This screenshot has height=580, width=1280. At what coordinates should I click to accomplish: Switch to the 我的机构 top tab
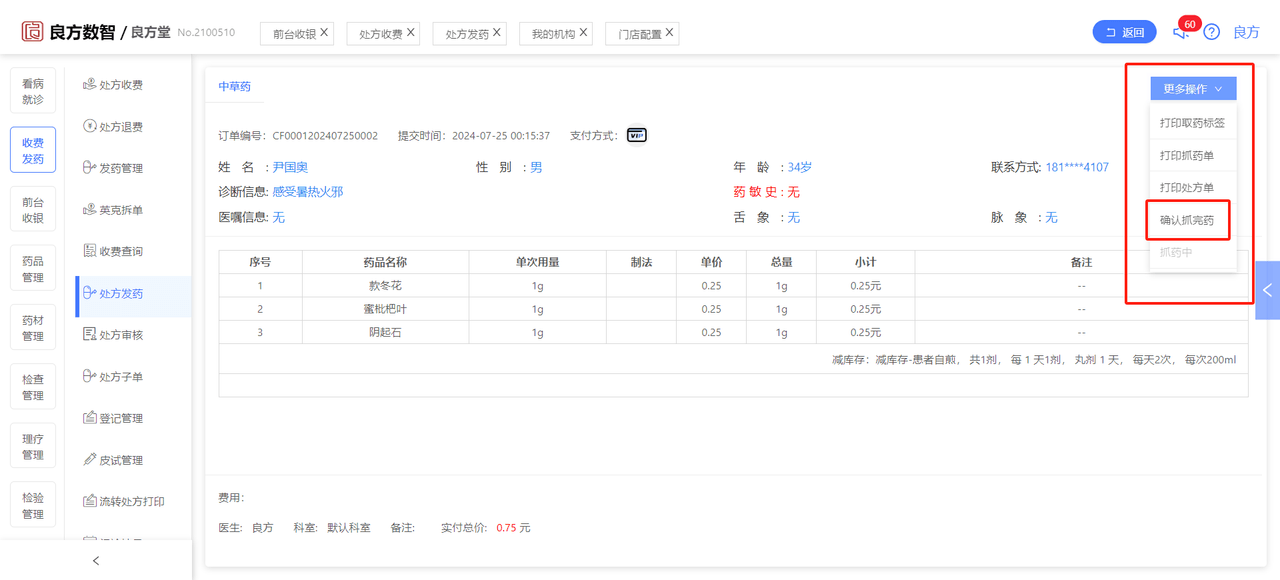tap(554, 34)
